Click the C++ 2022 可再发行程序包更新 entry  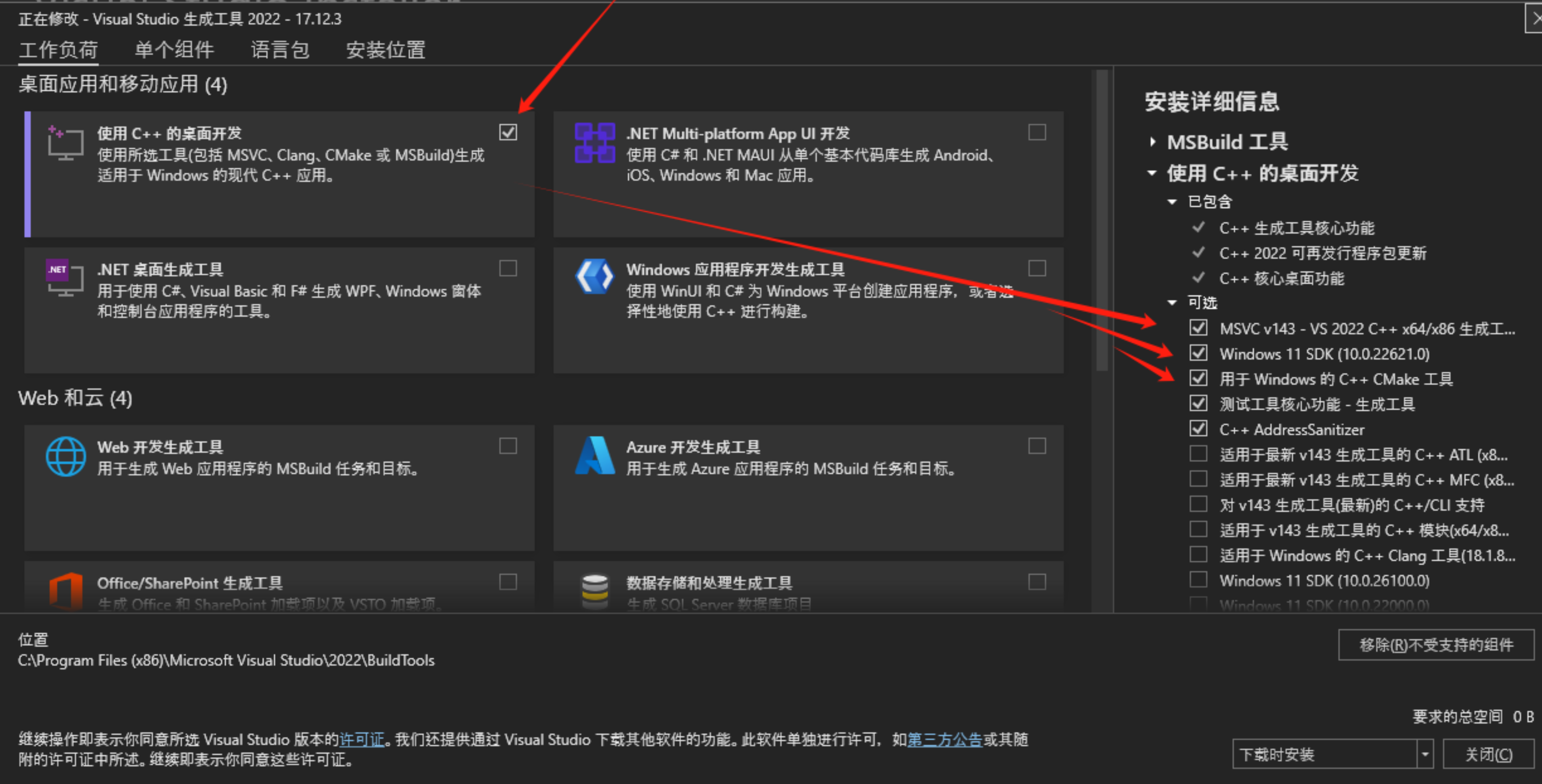1323,253
